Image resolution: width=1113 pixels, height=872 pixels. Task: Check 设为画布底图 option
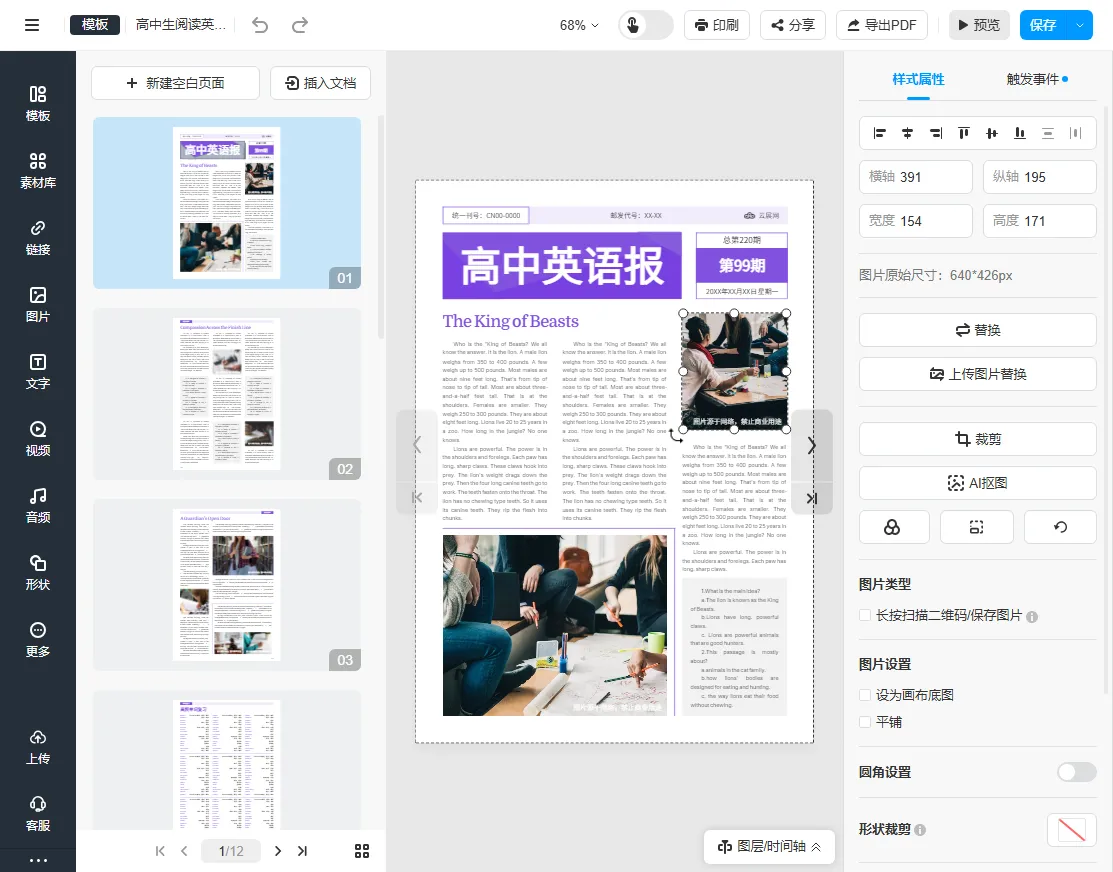(865, 695)
